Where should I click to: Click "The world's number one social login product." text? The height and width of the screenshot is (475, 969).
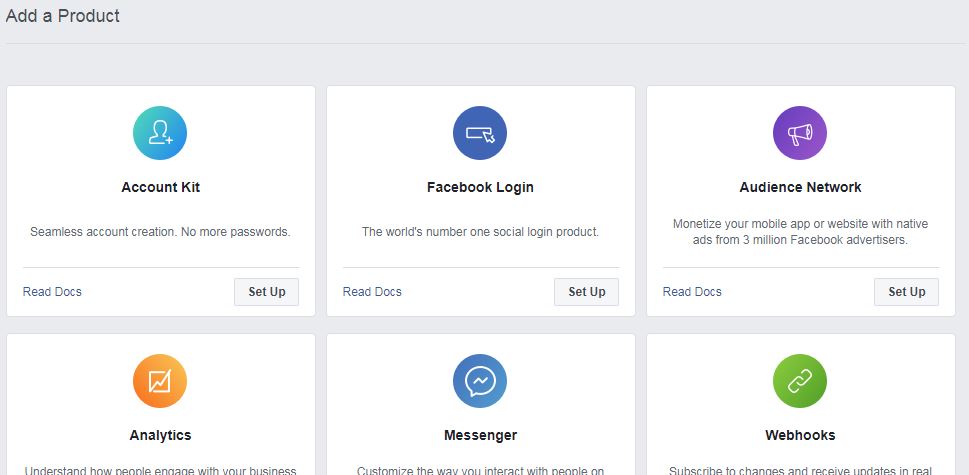(480, 232)
